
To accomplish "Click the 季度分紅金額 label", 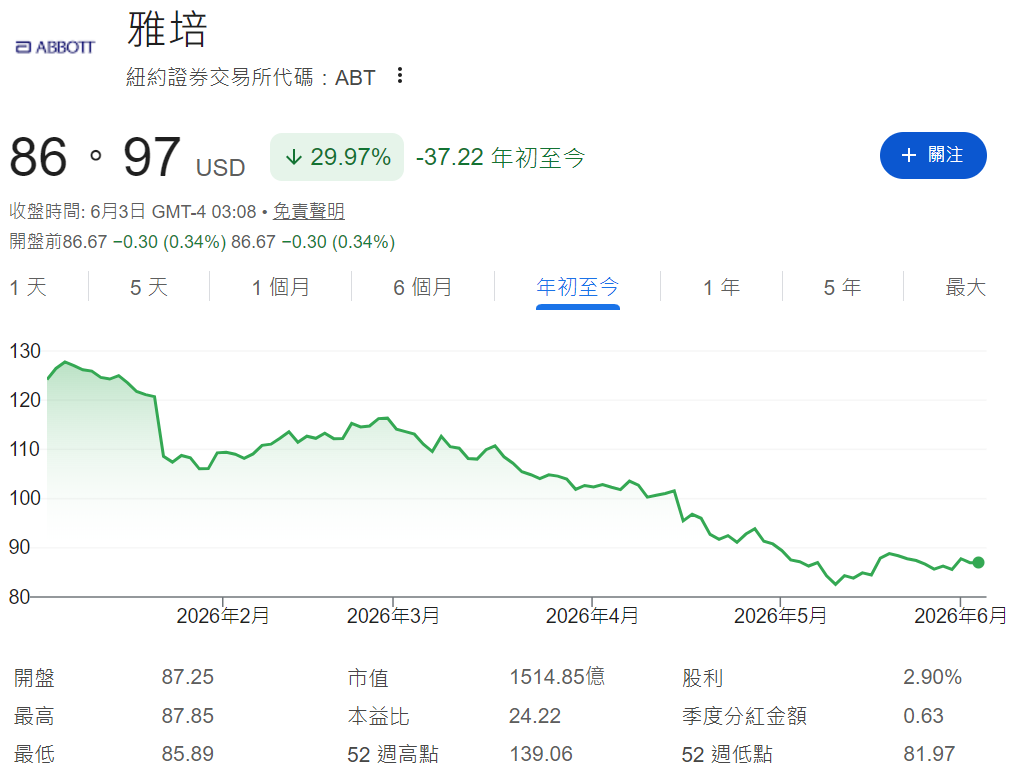I will (744, 716).
